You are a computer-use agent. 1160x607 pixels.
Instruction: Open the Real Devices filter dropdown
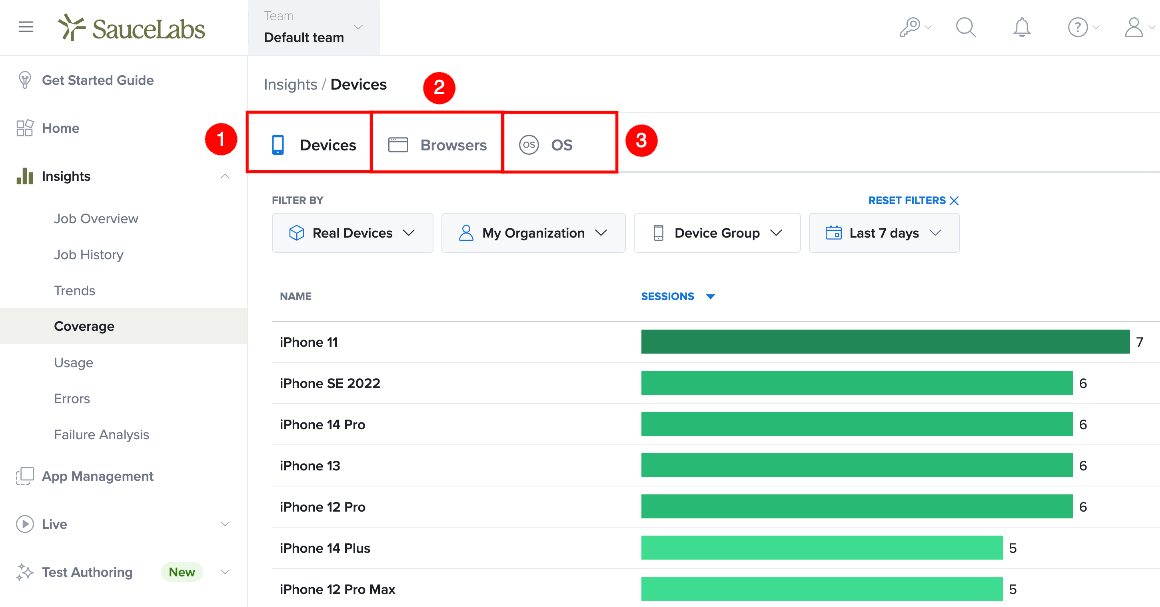[352, 233]
